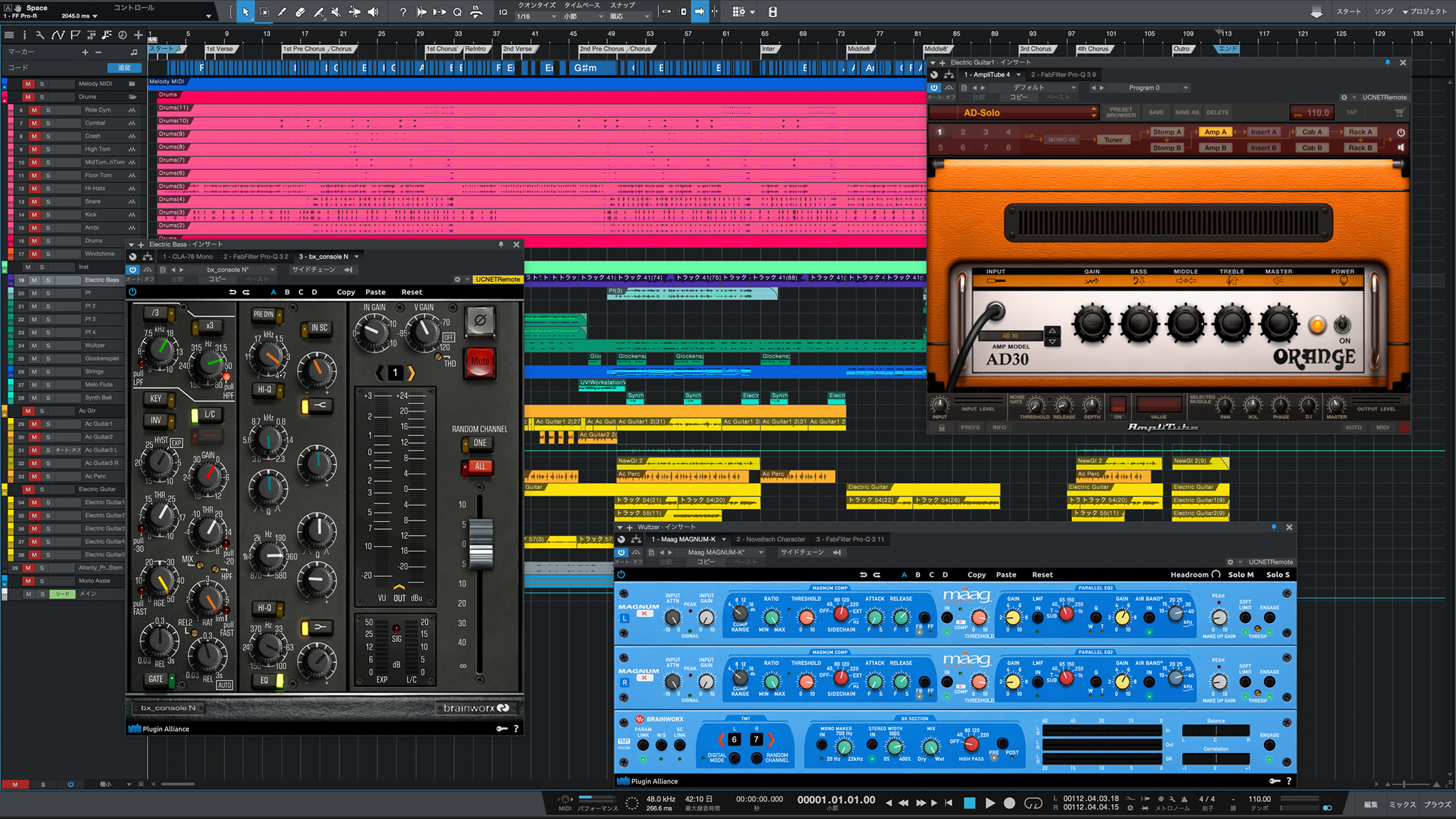Click the IQ input quantize icon

(503, 12)
